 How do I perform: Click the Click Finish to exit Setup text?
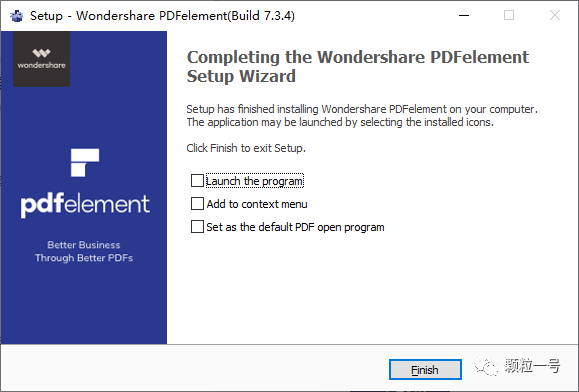tap(246, 148)
